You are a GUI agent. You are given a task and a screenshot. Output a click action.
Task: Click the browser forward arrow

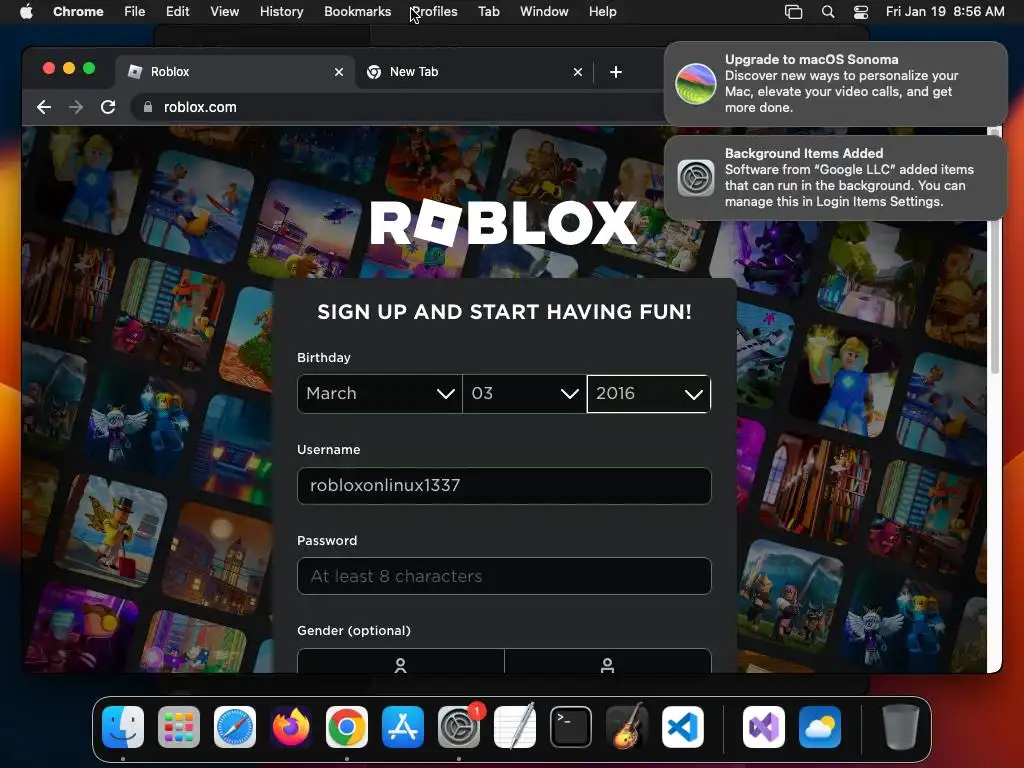(x=76, y=107)
